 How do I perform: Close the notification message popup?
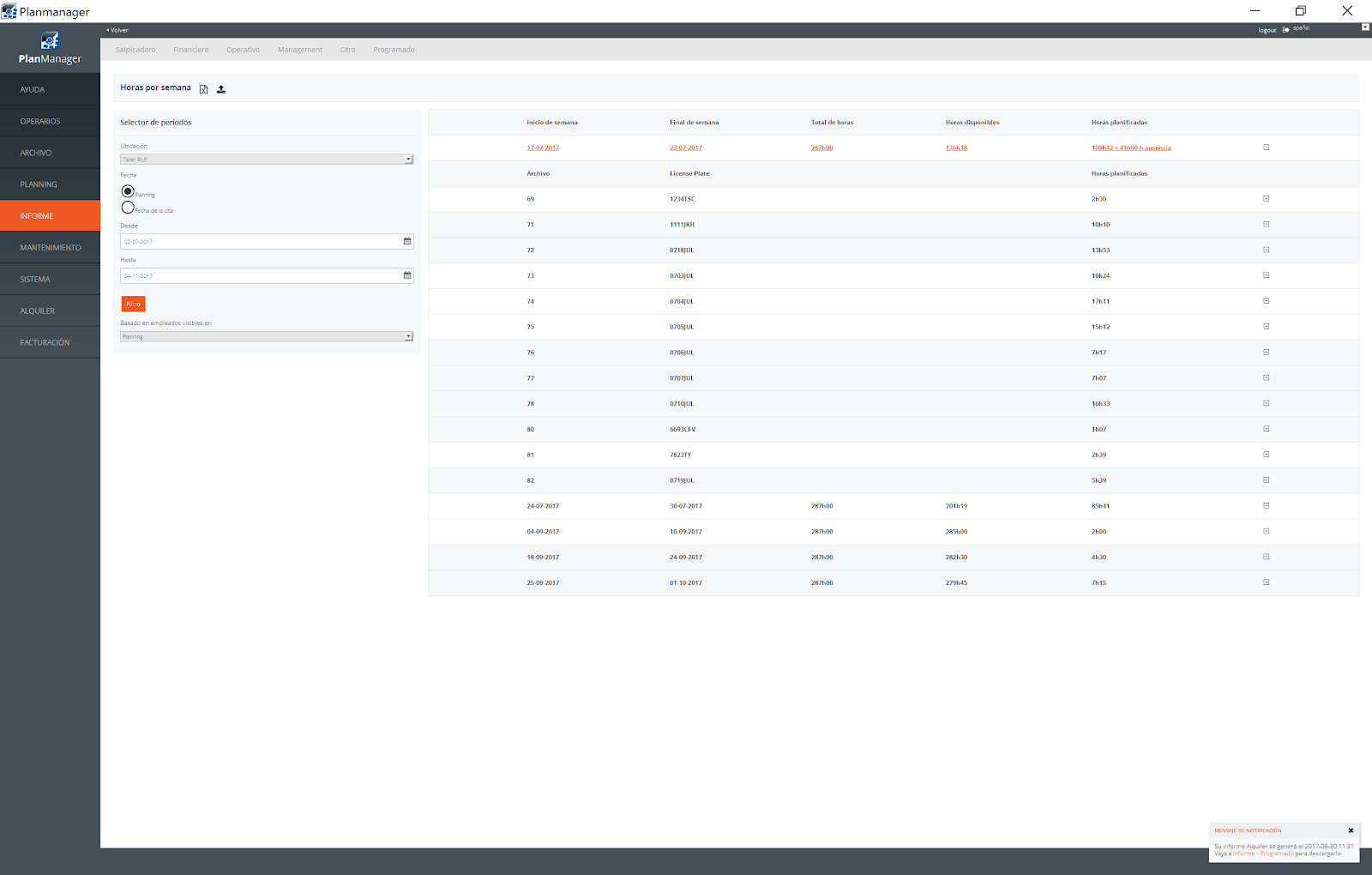1351,830
